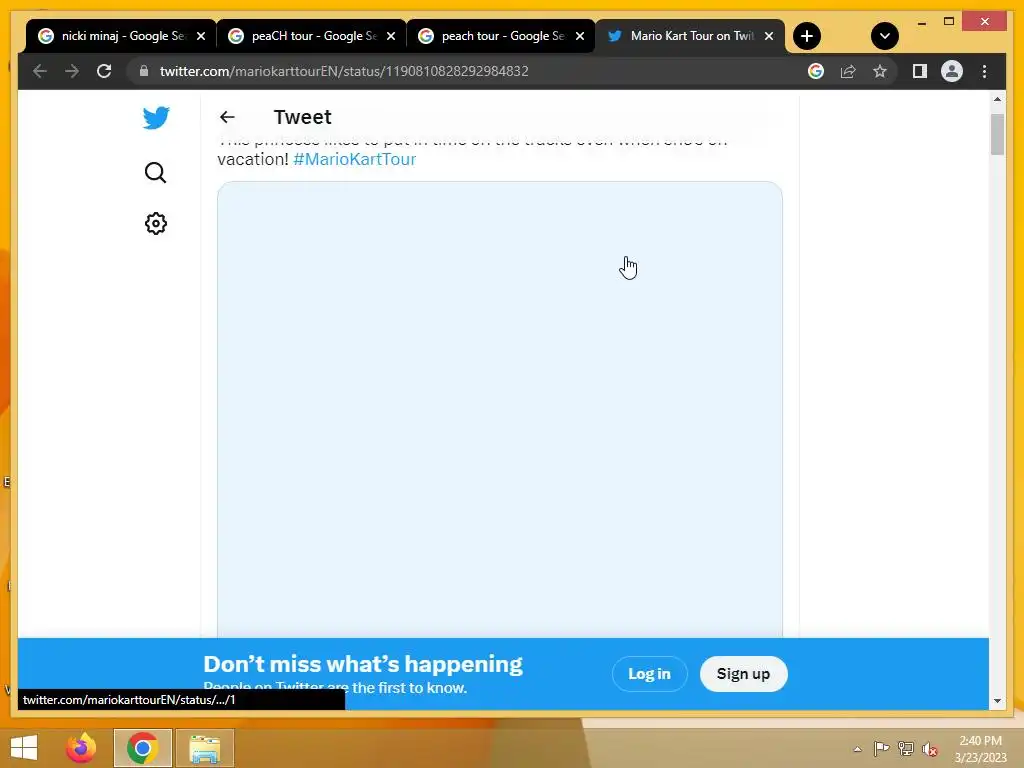Click the network tray icon
This screenshot has width=1024, height=768.
pos(906,748)
